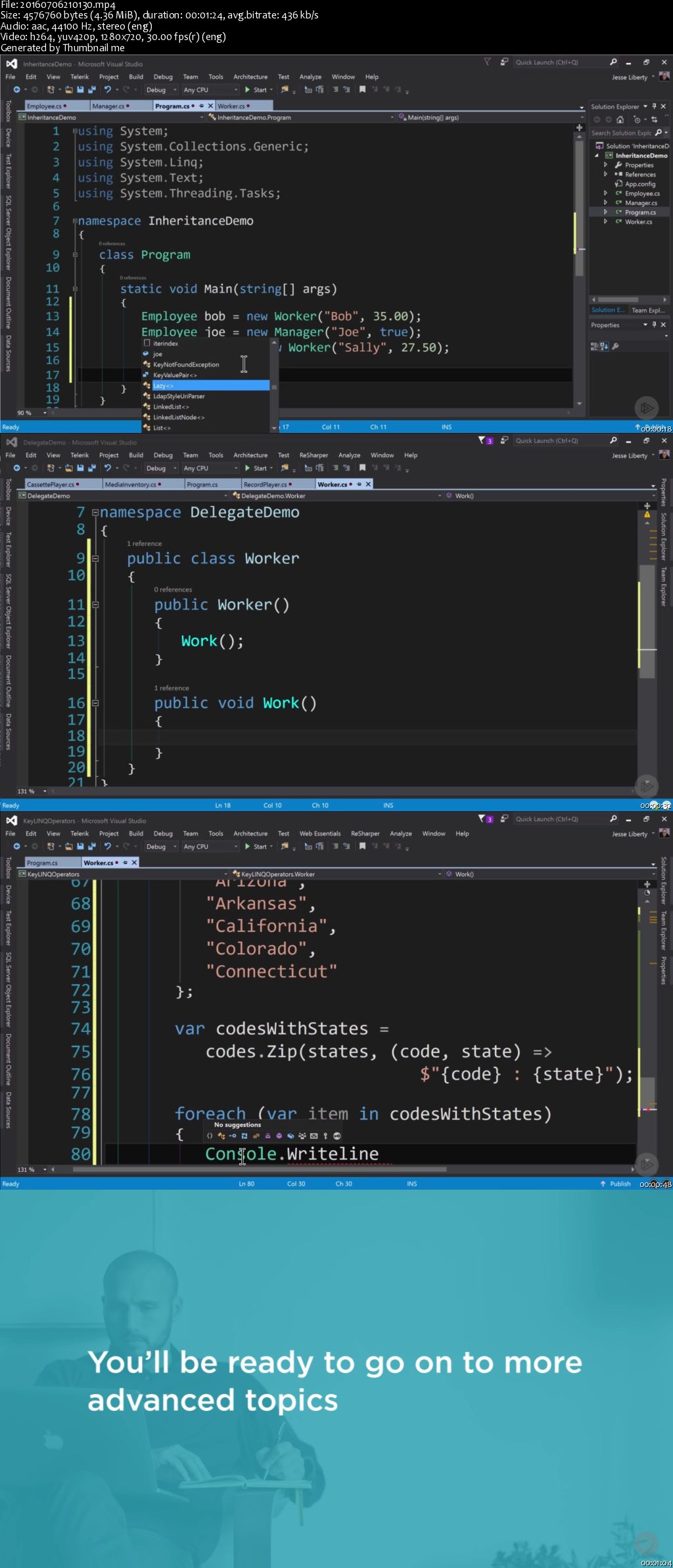This screenshot has width=673, height=1568.
Task: Toggle auto-hide pin on Properties panel
Action: click(x=654, y=325)
